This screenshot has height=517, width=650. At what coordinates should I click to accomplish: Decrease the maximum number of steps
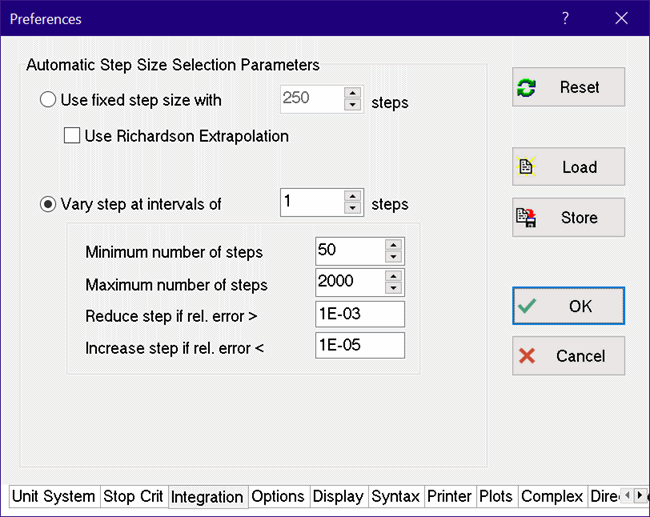pos(394,289)
